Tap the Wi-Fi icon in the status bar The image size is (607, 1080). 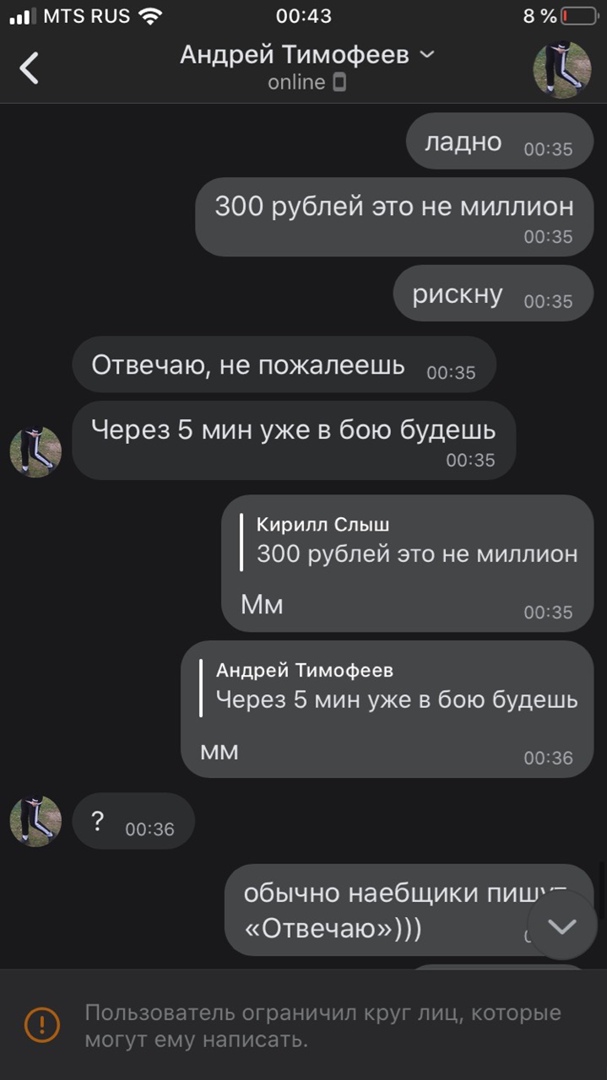click(x=149, y=16)
